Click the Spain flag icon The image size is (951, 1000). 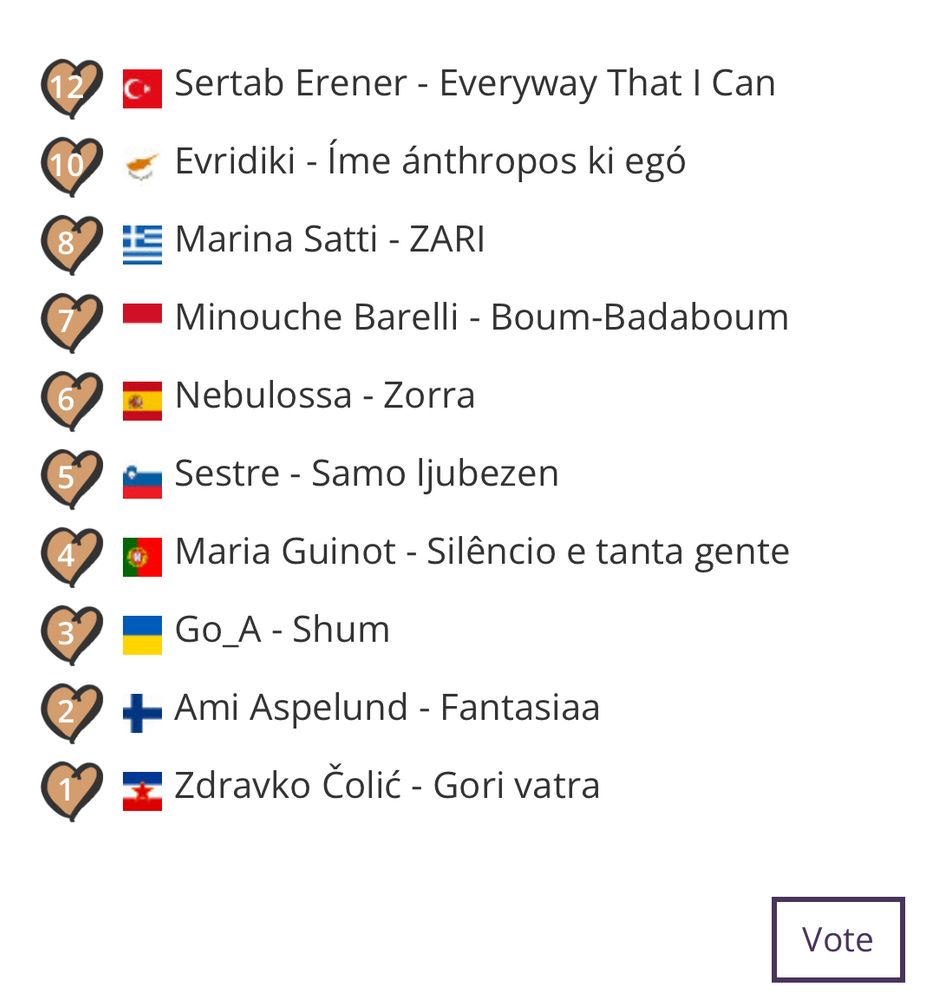(142, 401)
